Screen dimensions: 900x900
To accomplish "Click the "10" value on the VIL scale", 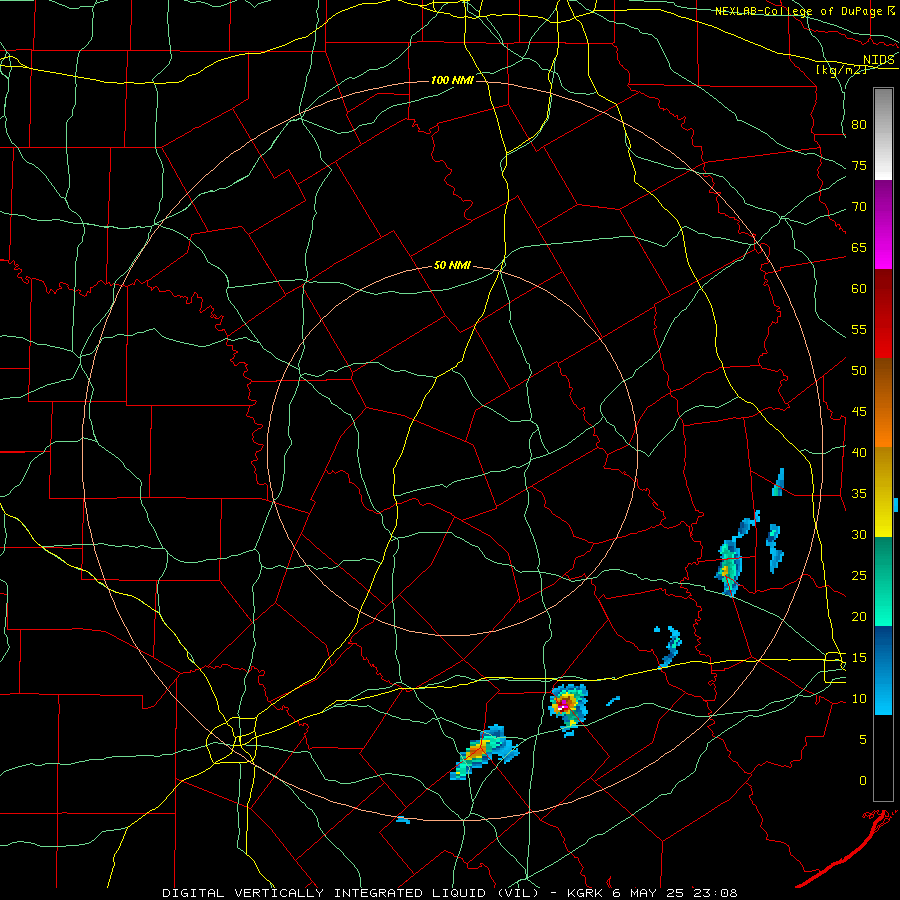I will [x=859, y=699].
